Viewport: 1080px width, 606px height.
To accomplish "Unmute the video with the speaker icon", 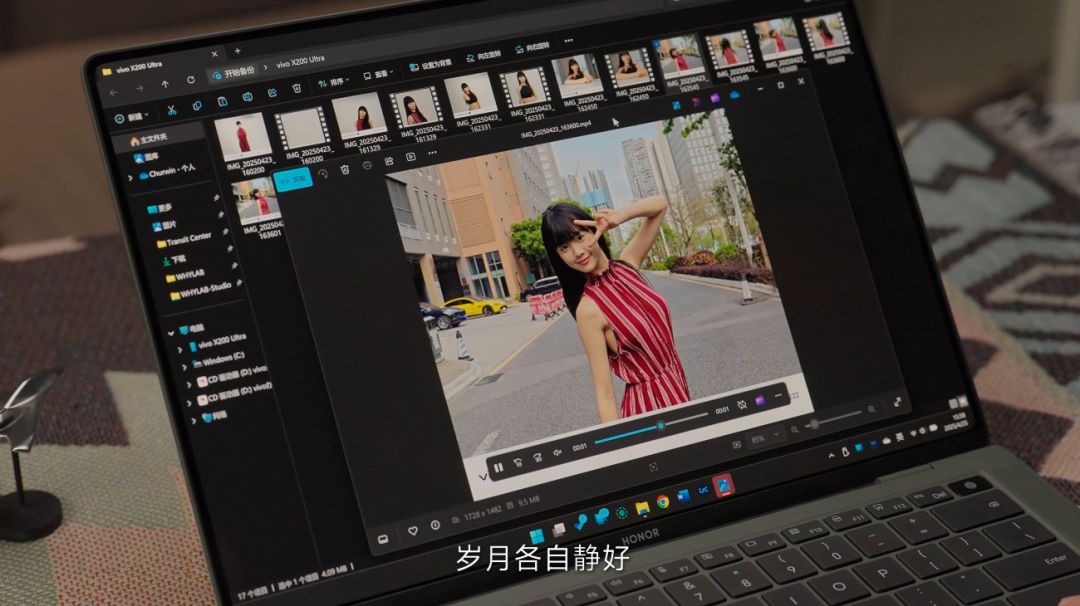I will point(557,452).
